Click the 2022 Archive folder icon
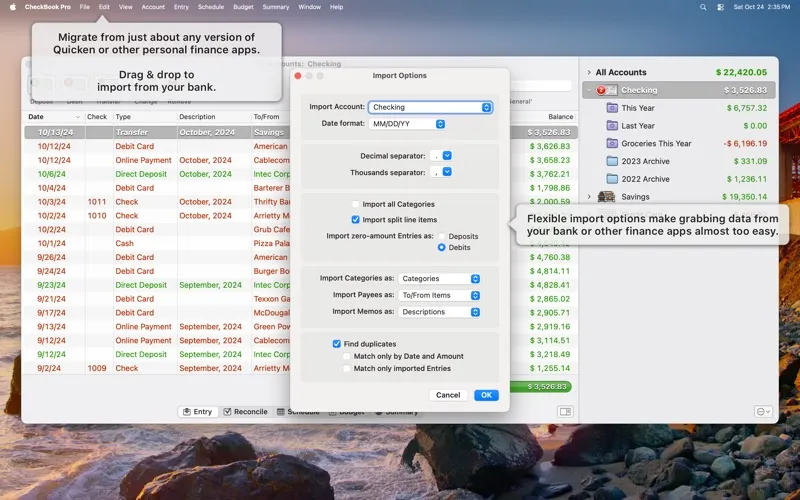800x500 pixels. [612, 179]
